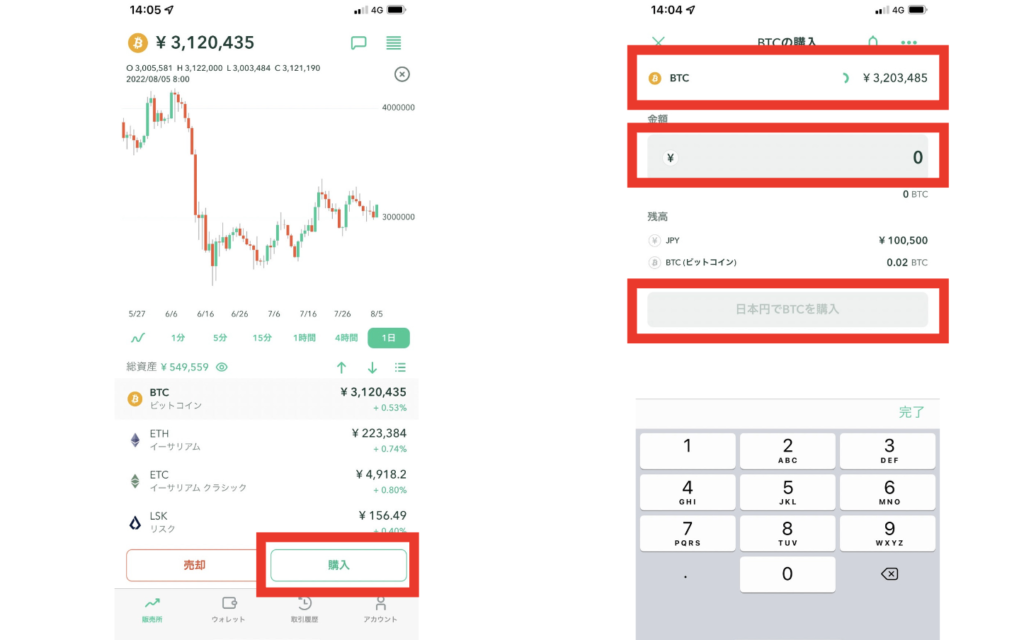Select the 15分 chart interval
The width and height of the screenshot is (1024, 640).
point(262,338)
